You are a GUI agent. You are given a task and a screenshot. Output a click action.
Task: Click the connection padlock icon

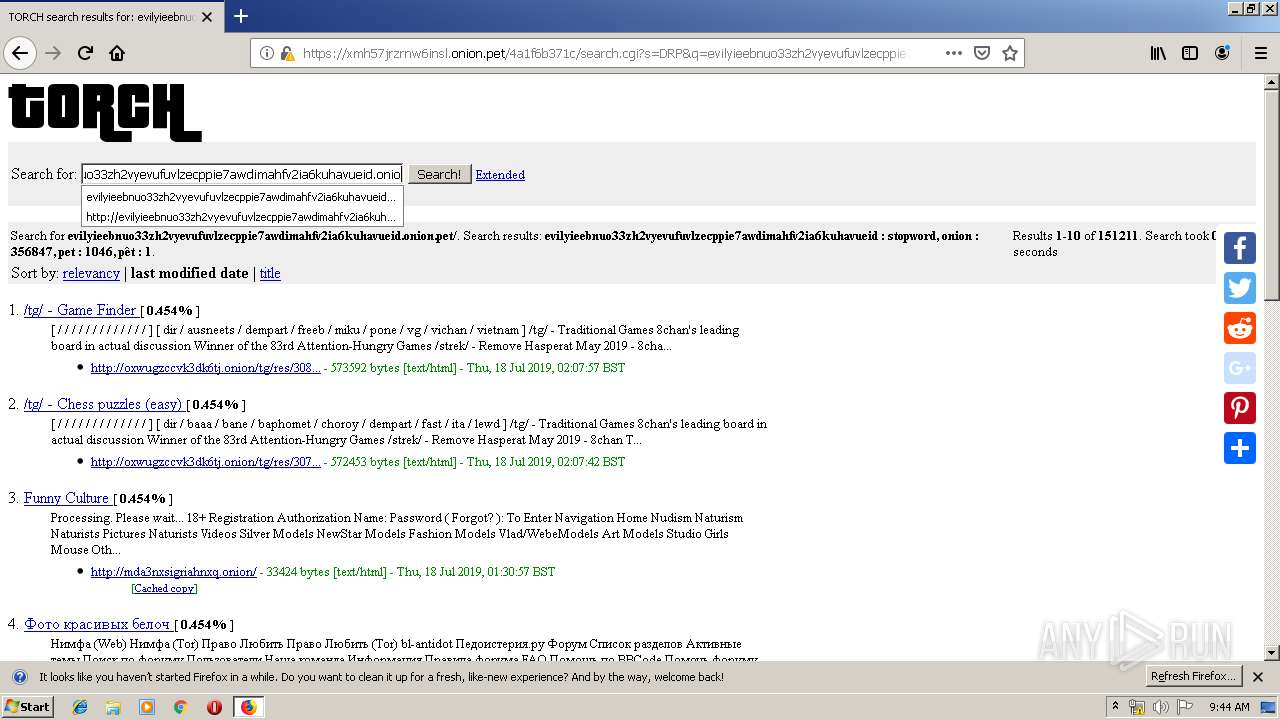point(287,53)
